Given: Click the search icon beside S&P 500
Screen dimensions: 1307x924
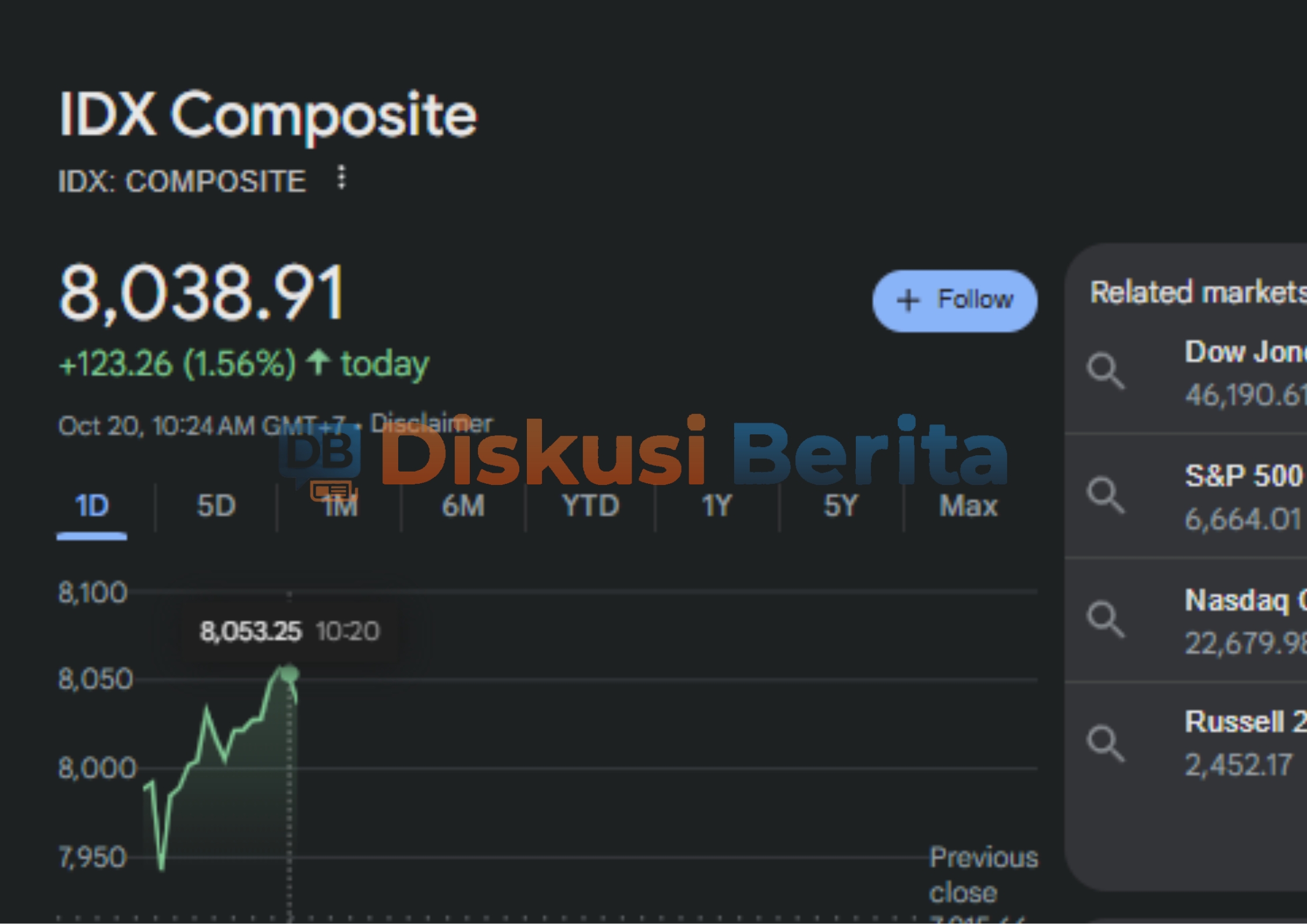Looking at the screenshot, I should pyautogui.click(x=1105, y=495).
